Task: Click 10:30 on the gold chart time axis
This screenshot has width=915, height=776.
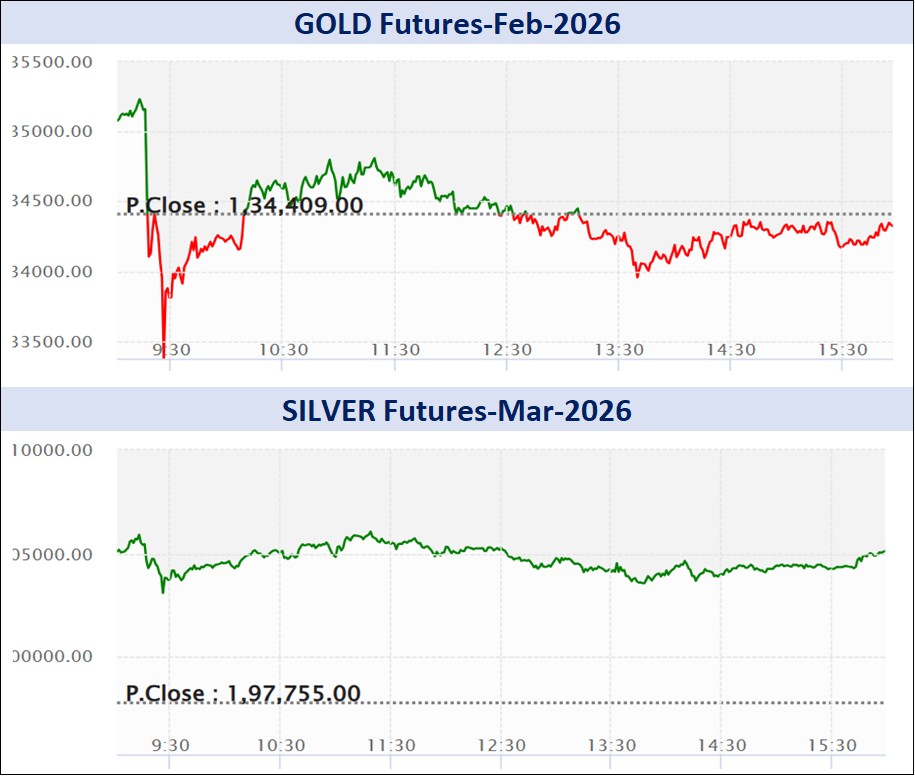Action: pyautogui.click(x=284, y=350)
